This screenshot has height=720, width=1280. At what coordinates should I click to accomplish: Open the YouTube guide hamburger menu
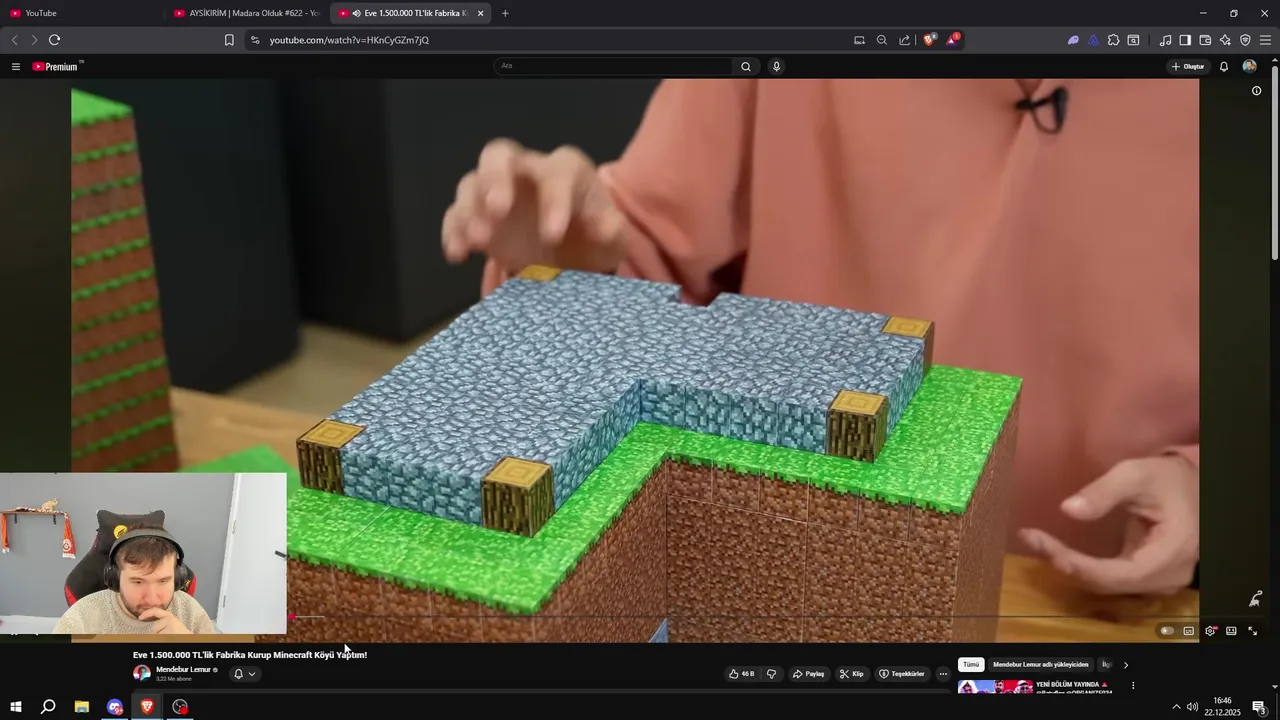15,67
